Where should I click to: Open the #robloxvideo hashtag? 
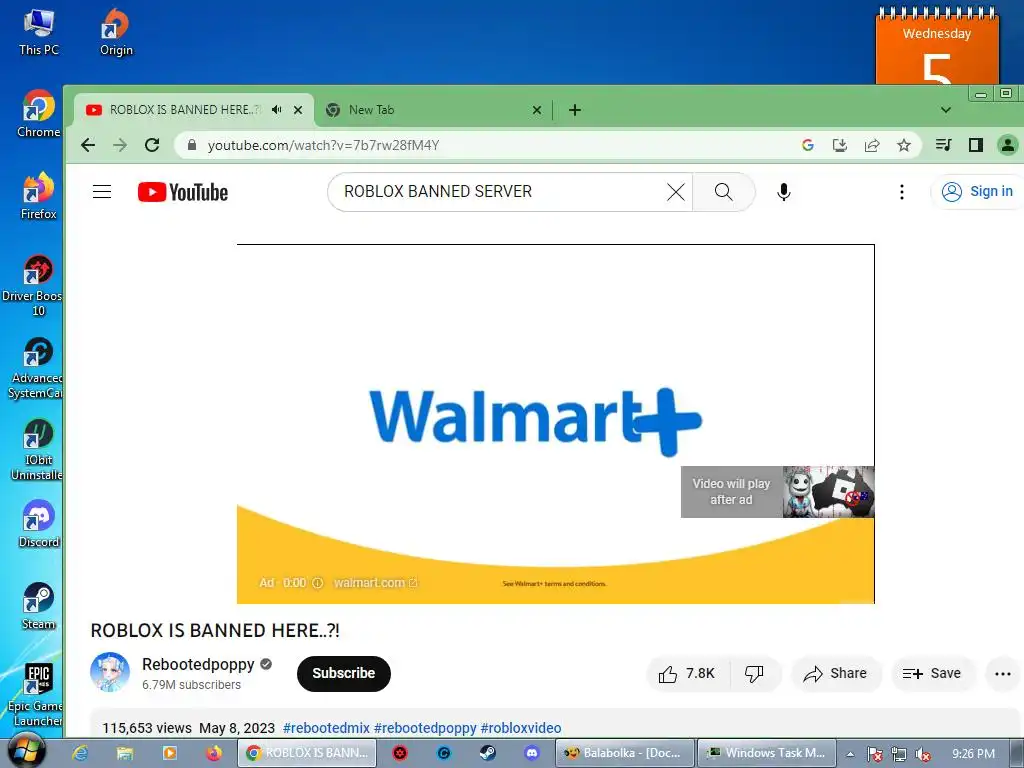pyautogui.click(x=520, y=728)
